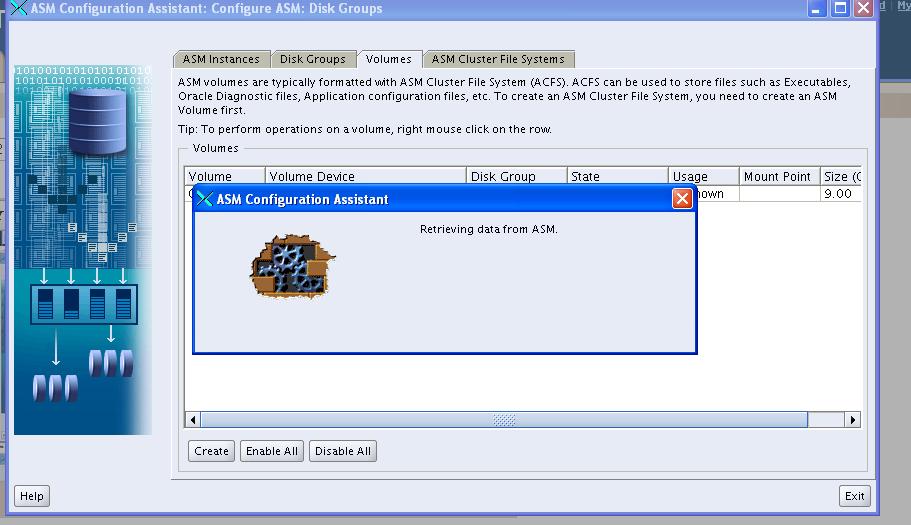The height and width of the screenshot is (525, 911).
Task: Select the 9.00 size cell
Action: (840, 193)
